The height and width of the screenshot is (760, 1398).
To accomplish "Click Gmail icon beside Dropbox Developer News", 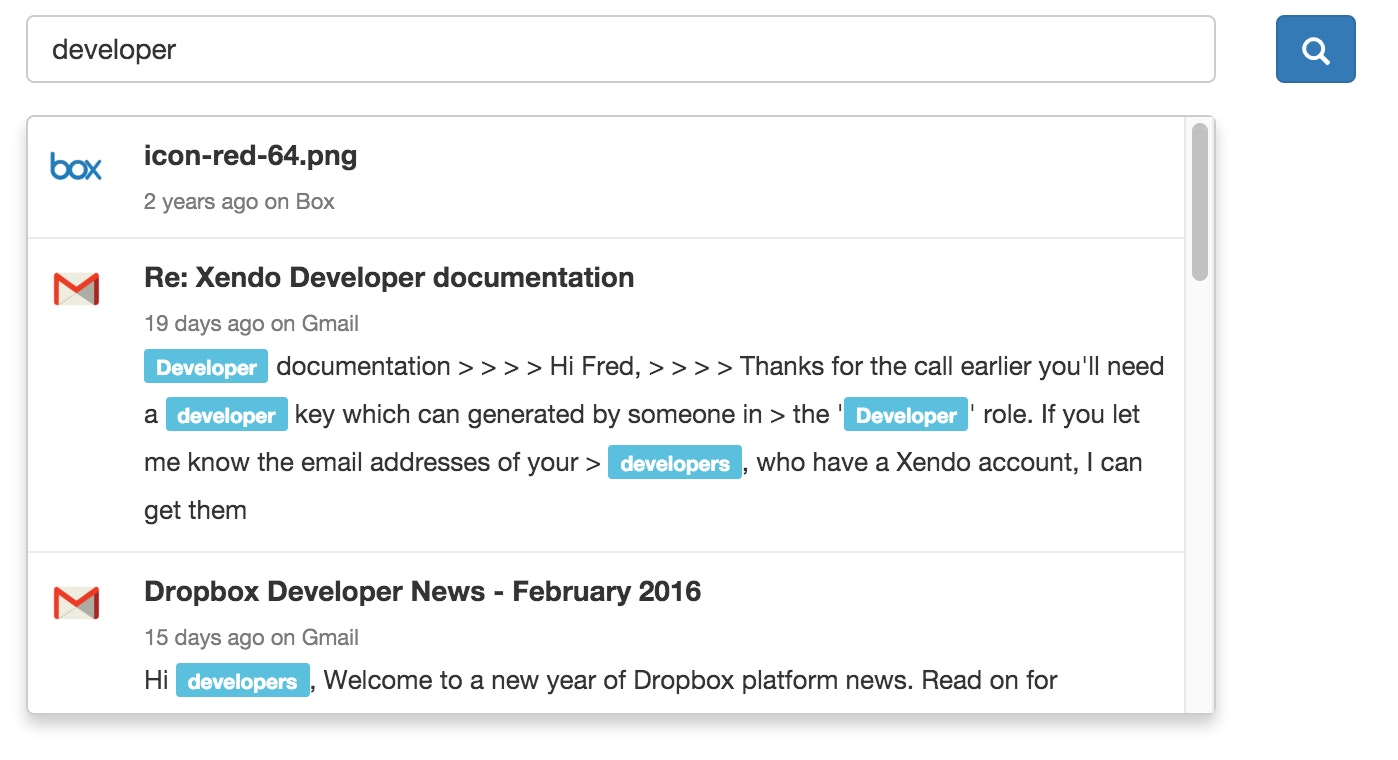I will click(x=76, y=603).
